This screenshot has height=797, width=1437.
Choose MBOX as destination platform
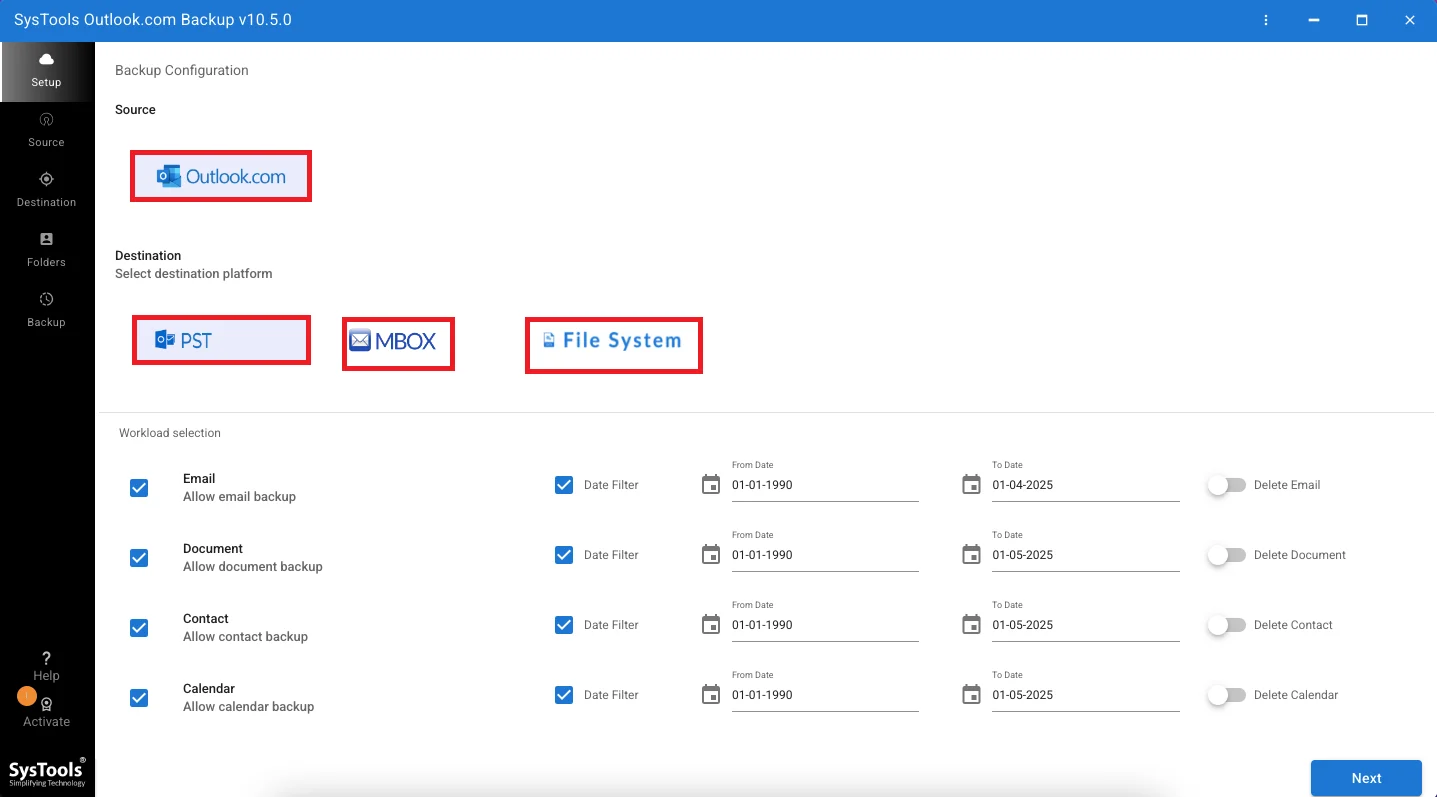pos(398,344)
